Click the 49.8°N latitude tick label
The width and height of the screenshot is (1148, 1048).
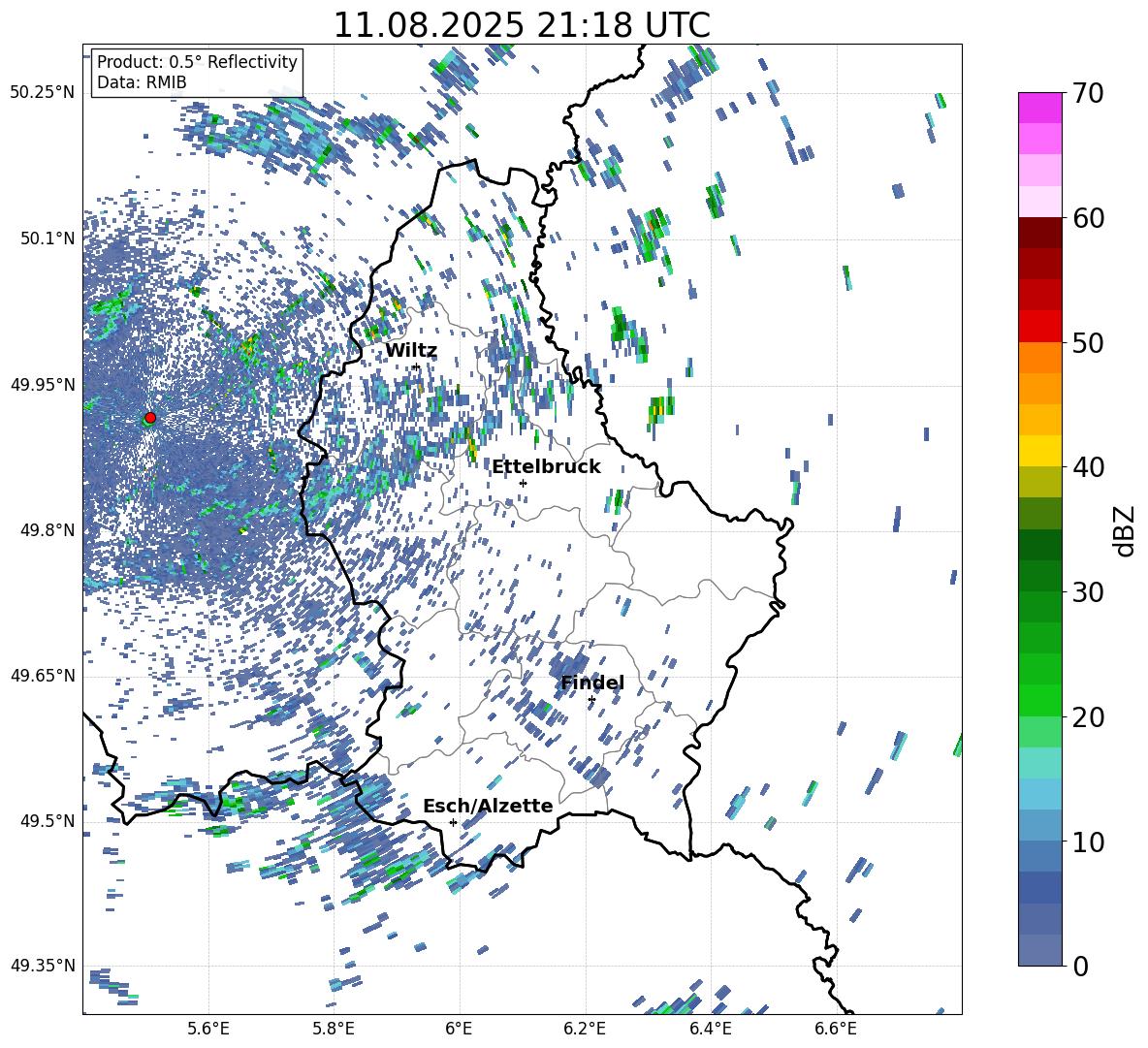pyautogui.click(x=47, y=530)
